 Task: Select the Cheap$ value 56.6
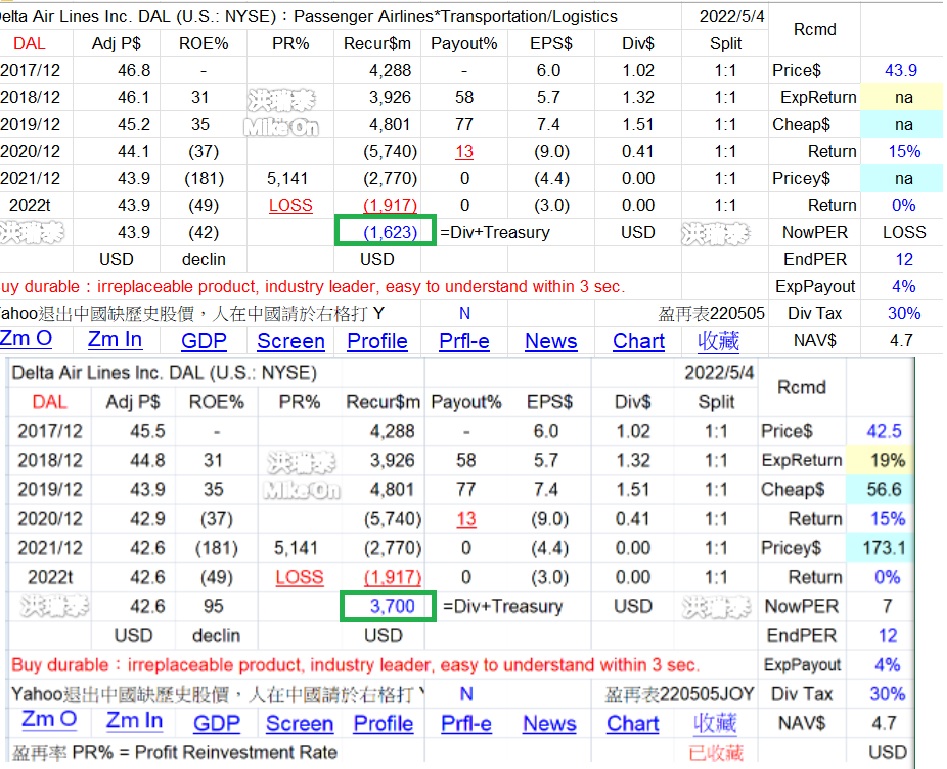882,489
